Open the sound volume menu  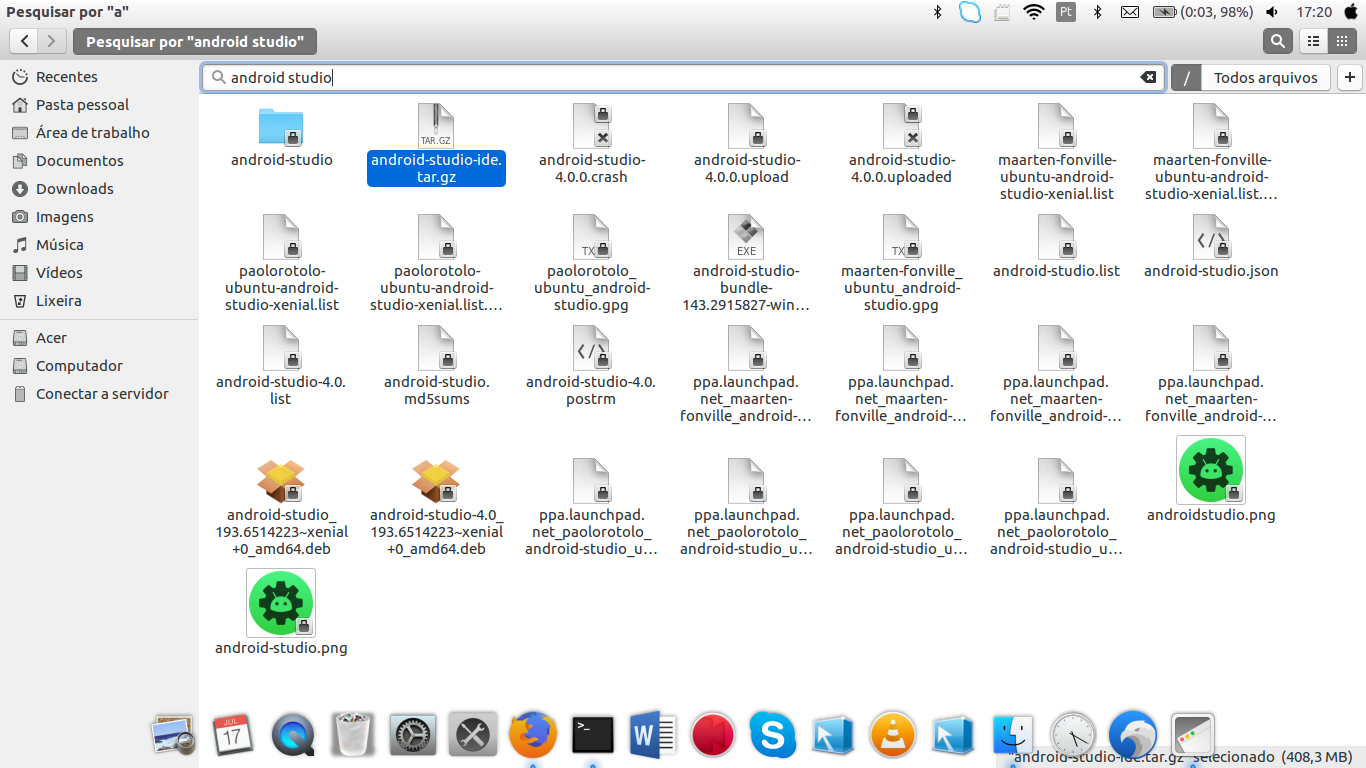click(x=1271, y=12)
